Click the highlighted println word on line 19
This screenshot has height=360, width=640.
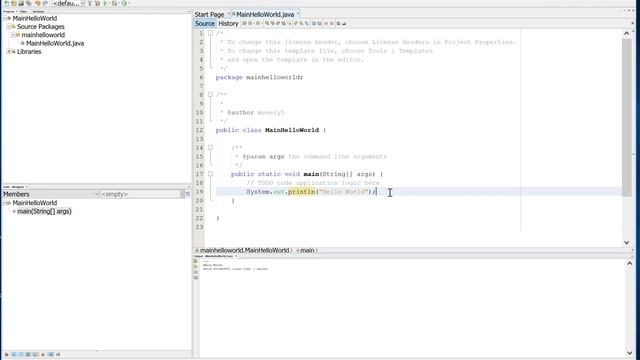coord(301,192)
